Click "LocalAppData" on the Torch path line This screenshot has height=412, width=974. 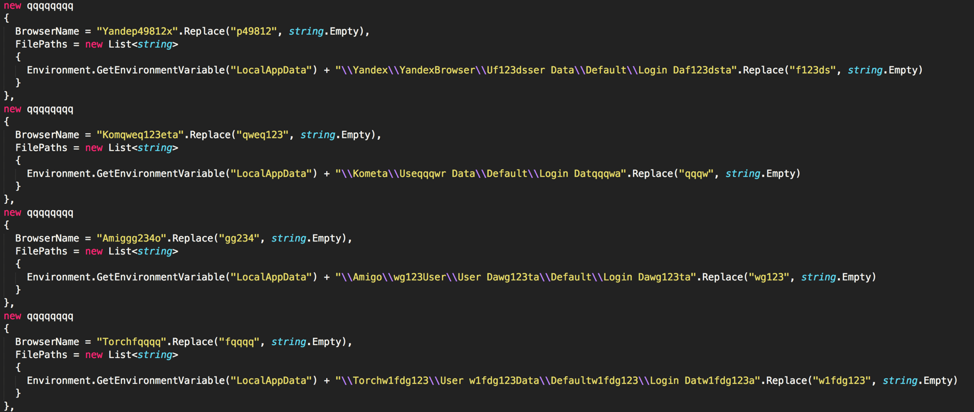[271, 380]
